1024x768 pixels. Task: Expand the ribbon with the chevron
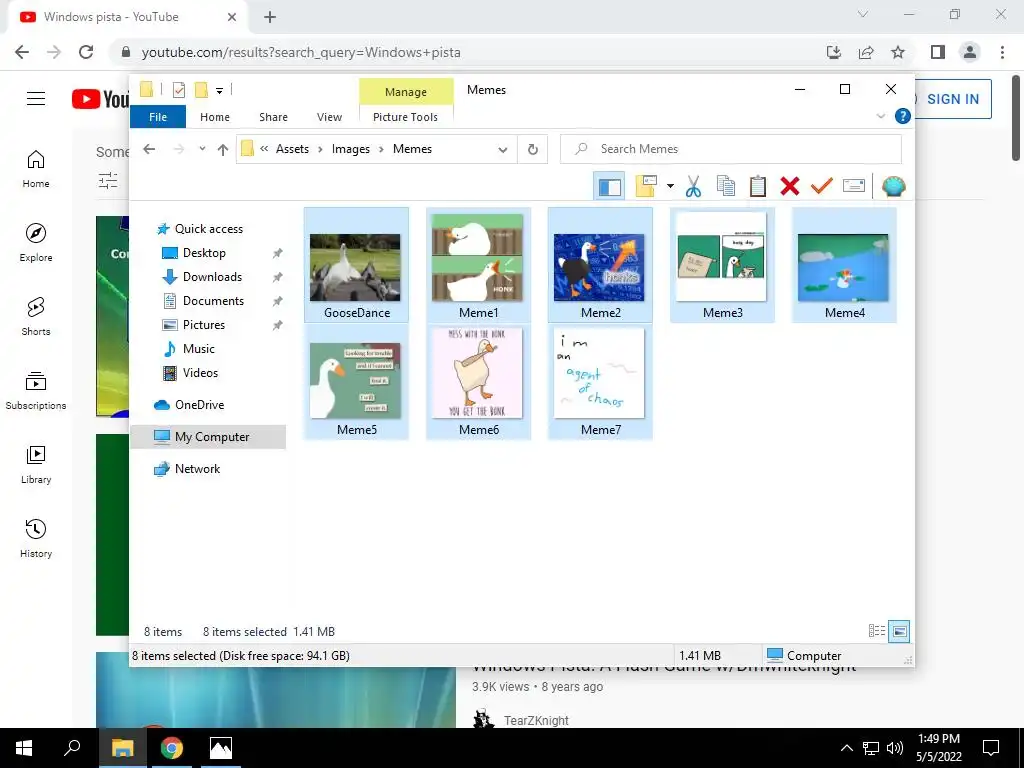[880, 116]
